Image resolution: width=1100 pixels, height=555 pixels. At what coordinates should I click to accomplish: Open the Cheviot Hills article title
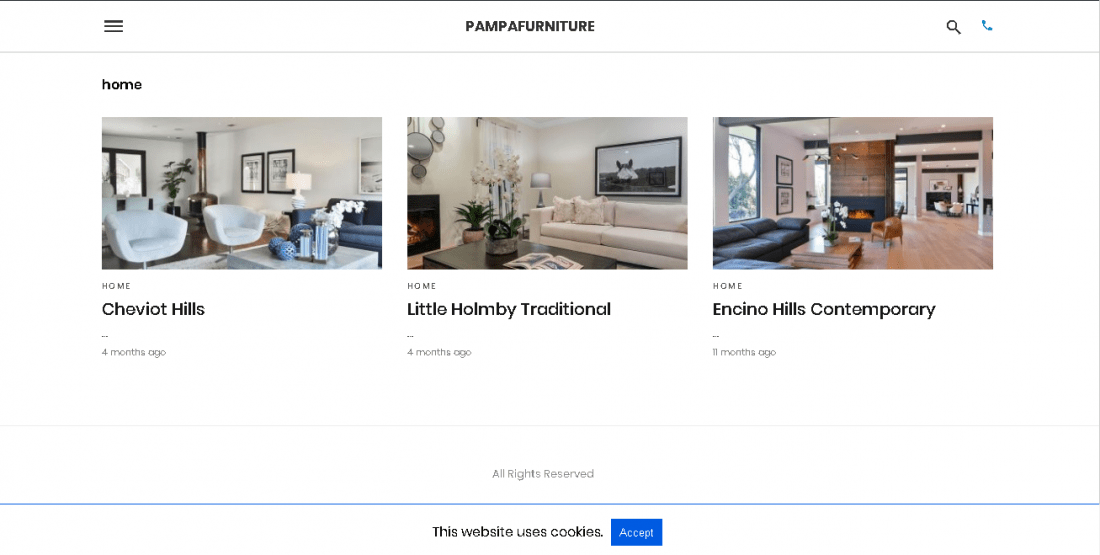(153, 309)
